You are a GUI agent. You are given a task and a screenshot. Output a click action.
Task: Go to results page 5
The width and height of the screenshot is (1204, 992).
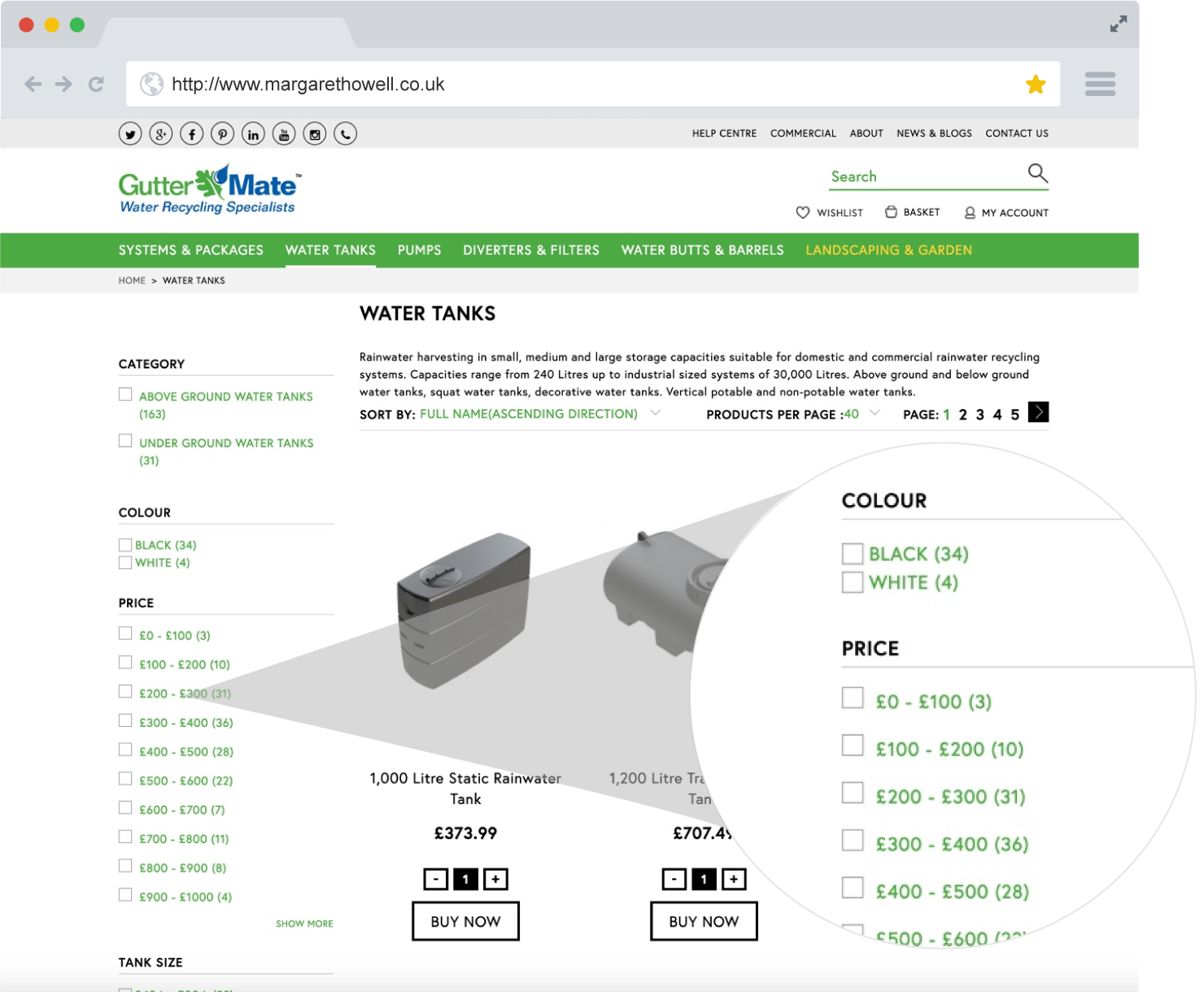pos(1015,415)
